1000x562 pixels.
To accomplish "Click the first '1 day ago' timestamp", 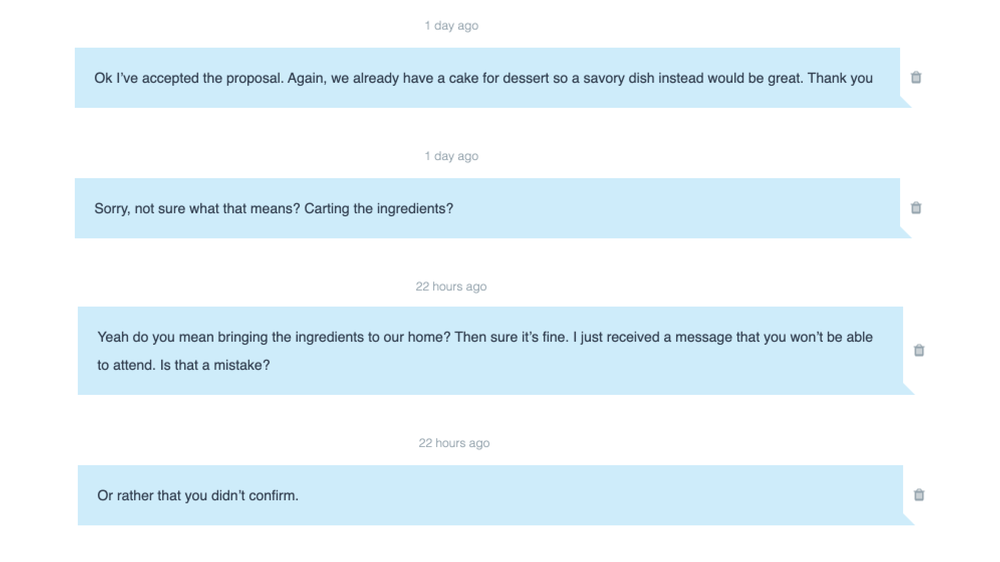I will [x=452, y=26].
